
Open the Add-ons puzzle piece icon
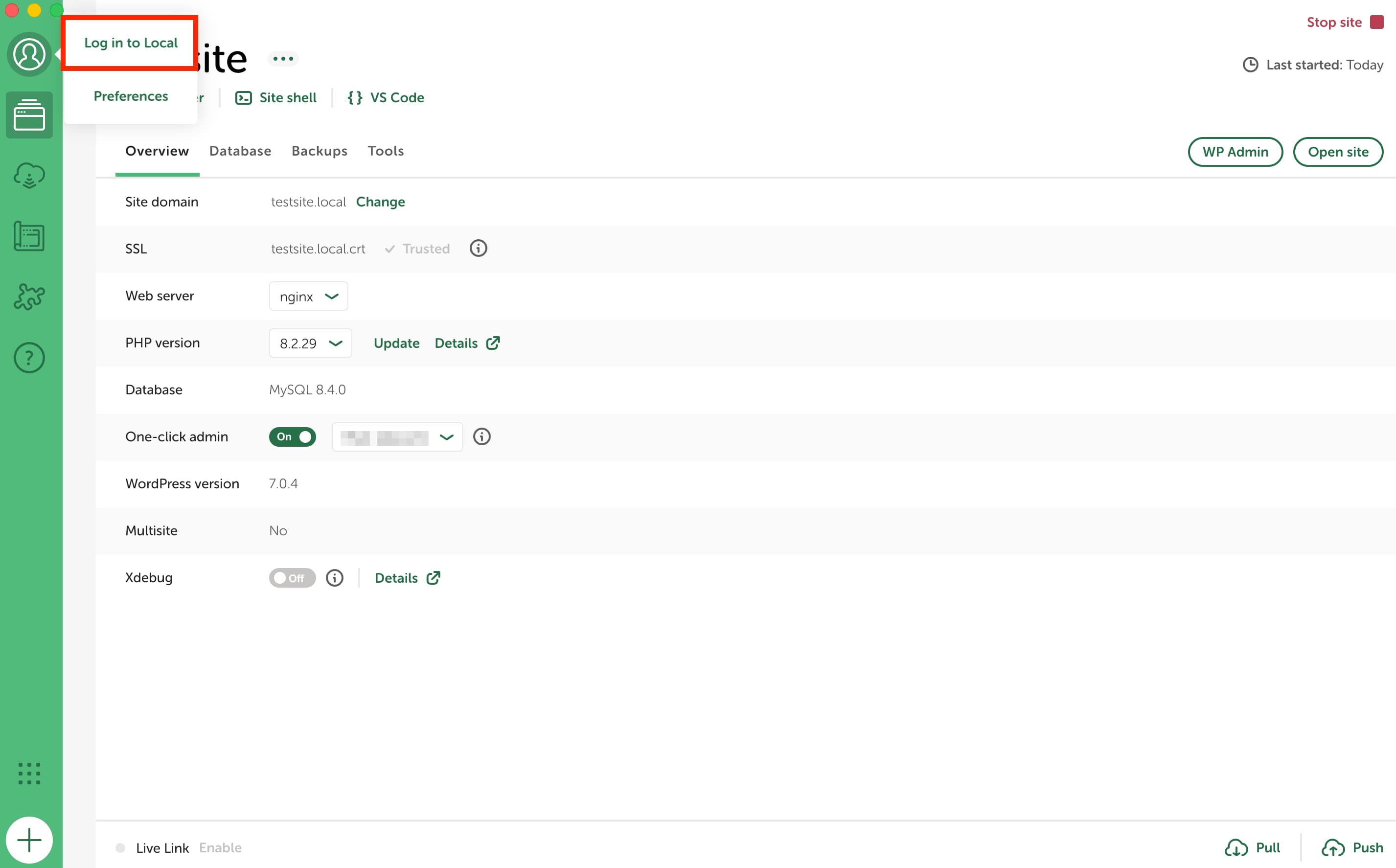[29, 297]
